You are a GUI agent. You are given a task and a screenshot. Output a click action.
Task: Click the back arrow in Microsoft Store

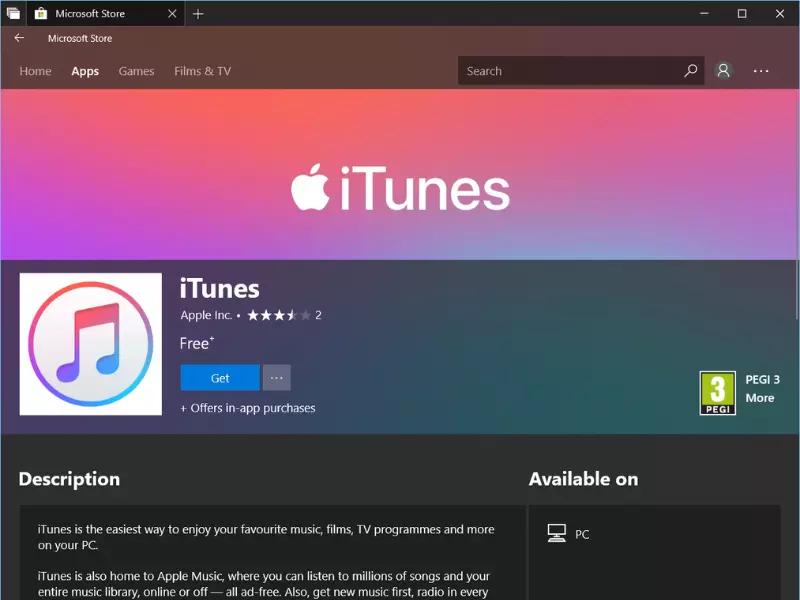[19, 38]
